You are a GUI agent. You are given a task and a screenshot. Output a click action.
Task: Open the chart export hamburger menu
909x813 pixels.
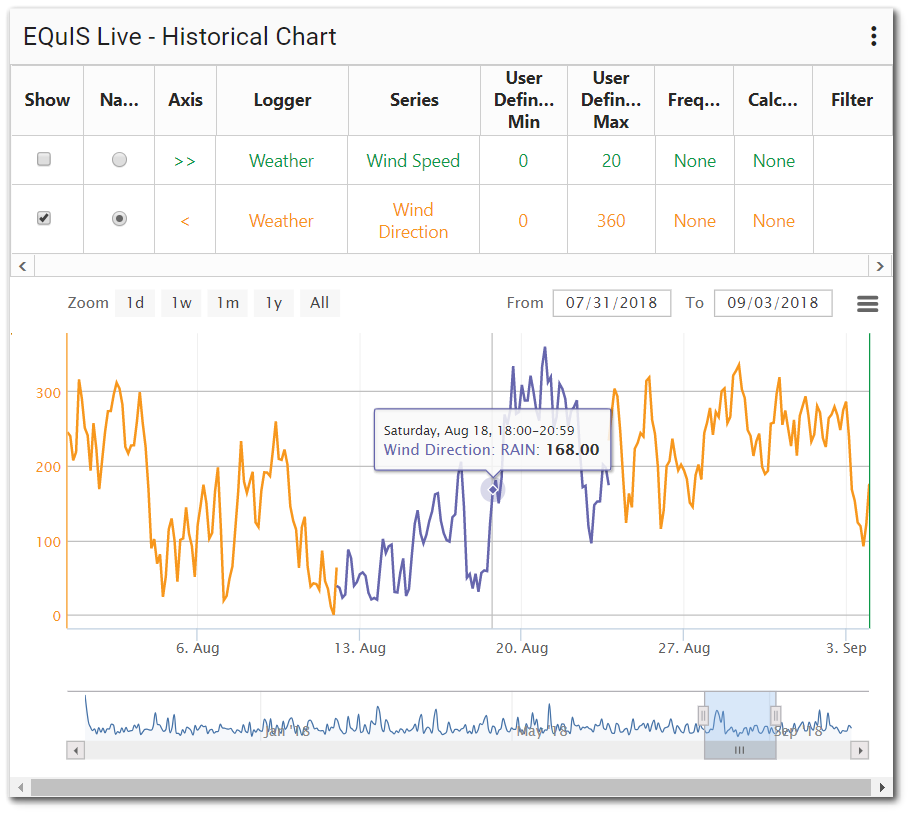click(x=867, y=303)
